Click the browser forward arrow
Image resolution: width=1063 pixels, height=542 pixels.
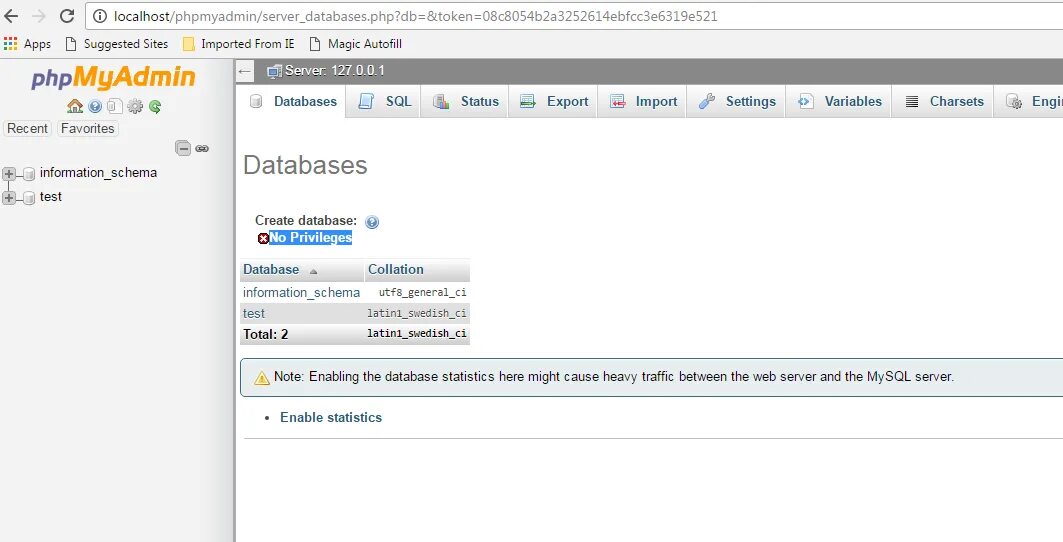pyautogui.click(x=39, y=16)
